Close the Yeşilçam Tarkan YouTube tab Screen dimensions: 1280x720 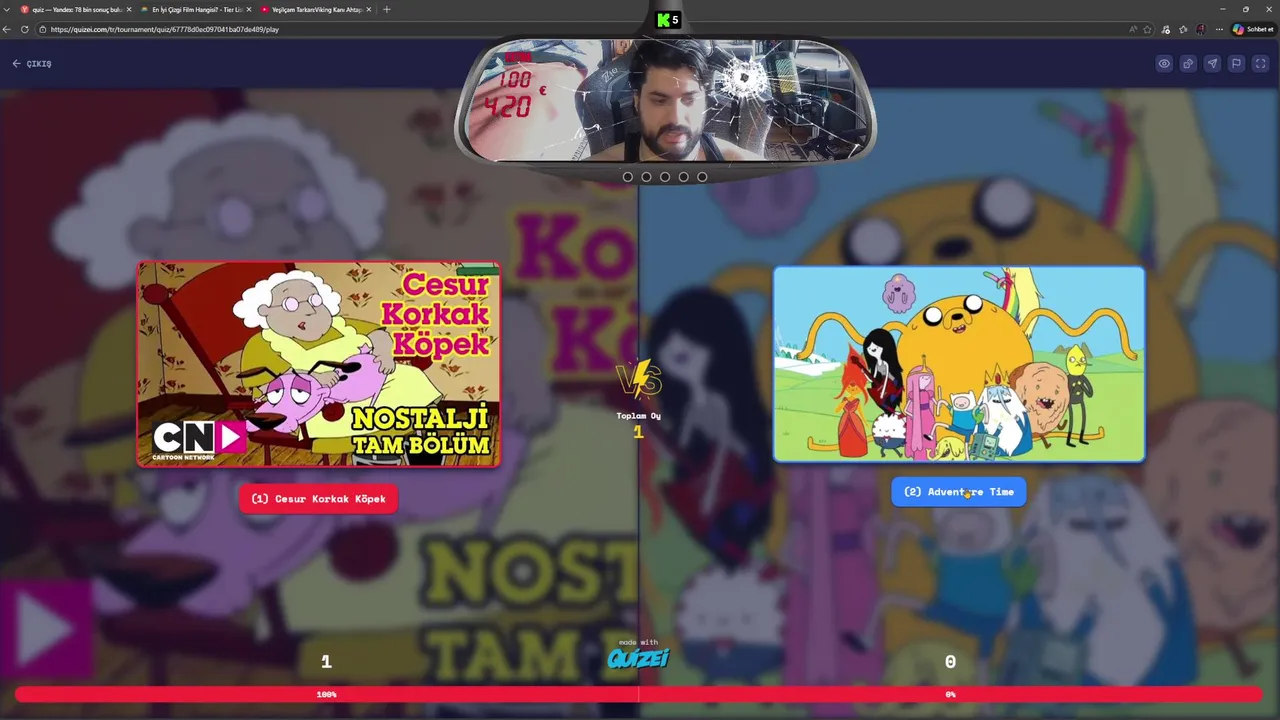coord(369,10)
